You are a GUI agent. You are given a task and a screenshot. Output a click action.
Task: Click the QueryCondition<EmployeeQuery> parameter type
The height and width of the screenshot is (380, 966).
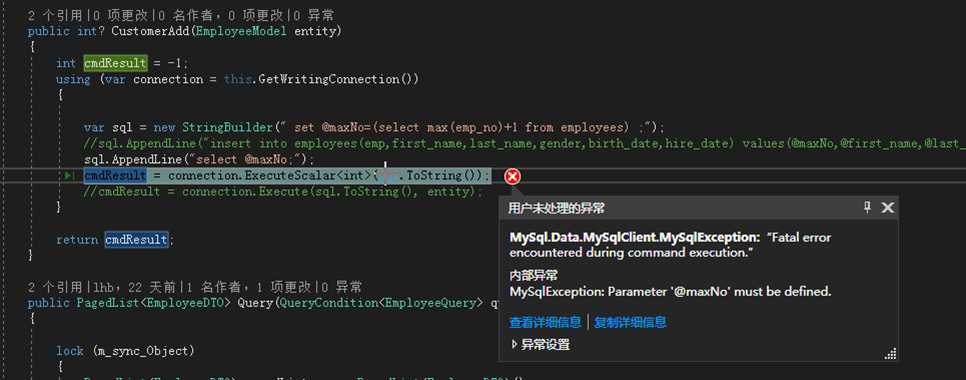coord(382,302)
